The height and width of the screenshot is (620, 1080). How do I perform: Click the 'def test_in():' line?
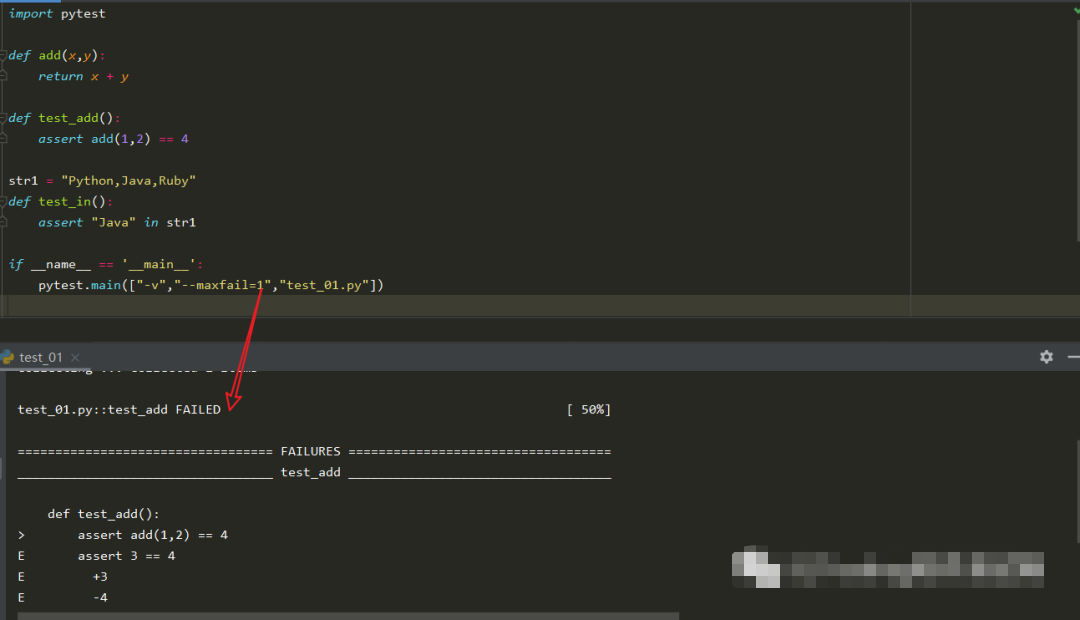pyautogui.click(x=61, y=202)
